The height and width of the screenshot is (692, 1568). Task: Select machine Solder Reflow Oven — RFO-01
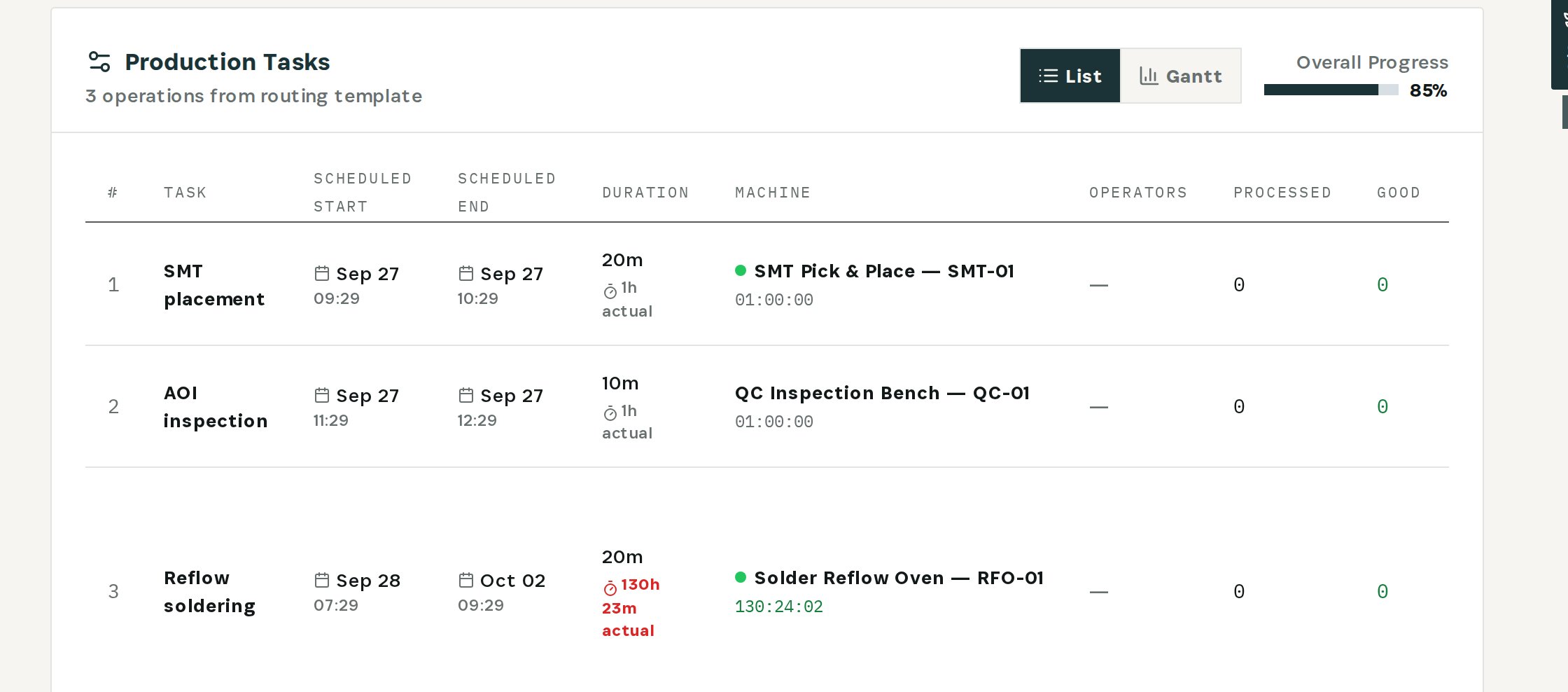(x=899, y=578)
